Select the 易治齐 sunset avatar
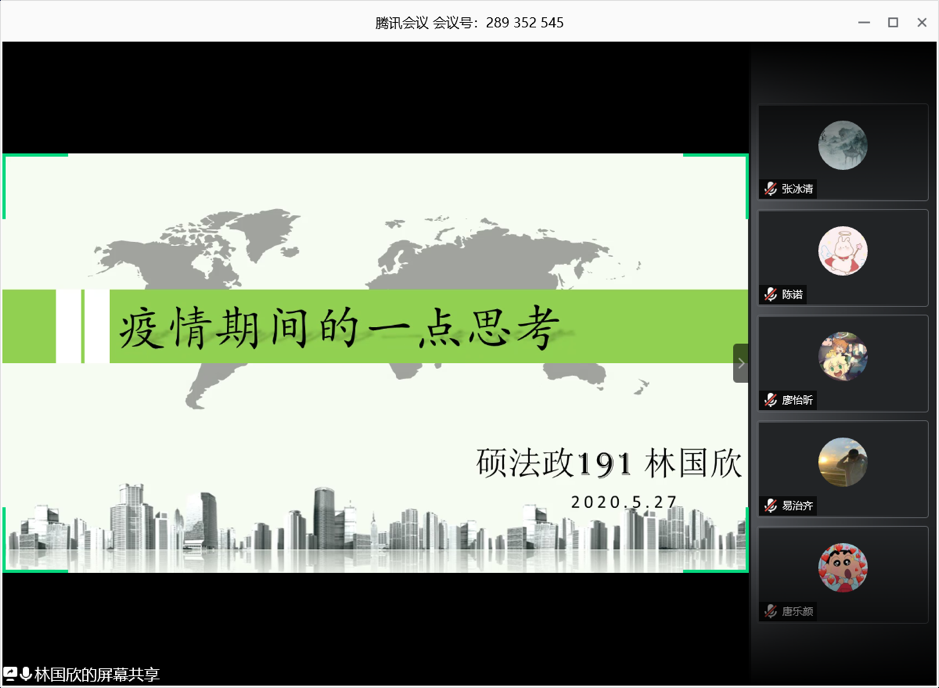This screenshot has width=939, height=688. 842,462
